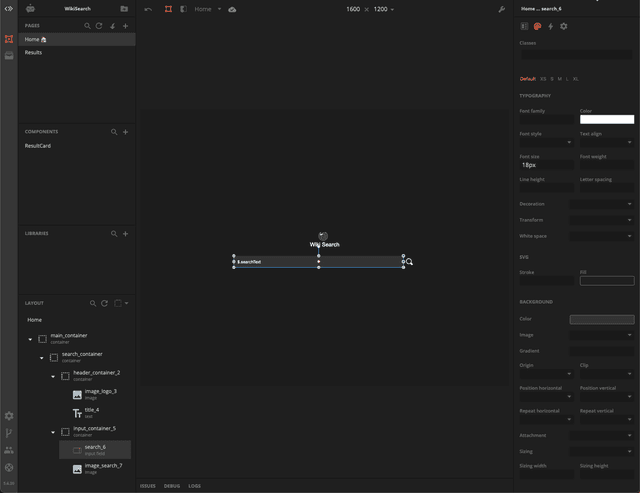Open the style palette tab in the properties panel
This screenshot has width=640, height=493.
pos(537,26)
